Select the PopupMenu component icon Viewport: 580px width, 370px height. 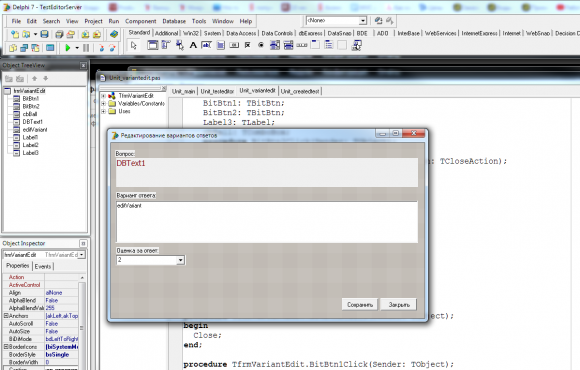[x=179, y=45]
